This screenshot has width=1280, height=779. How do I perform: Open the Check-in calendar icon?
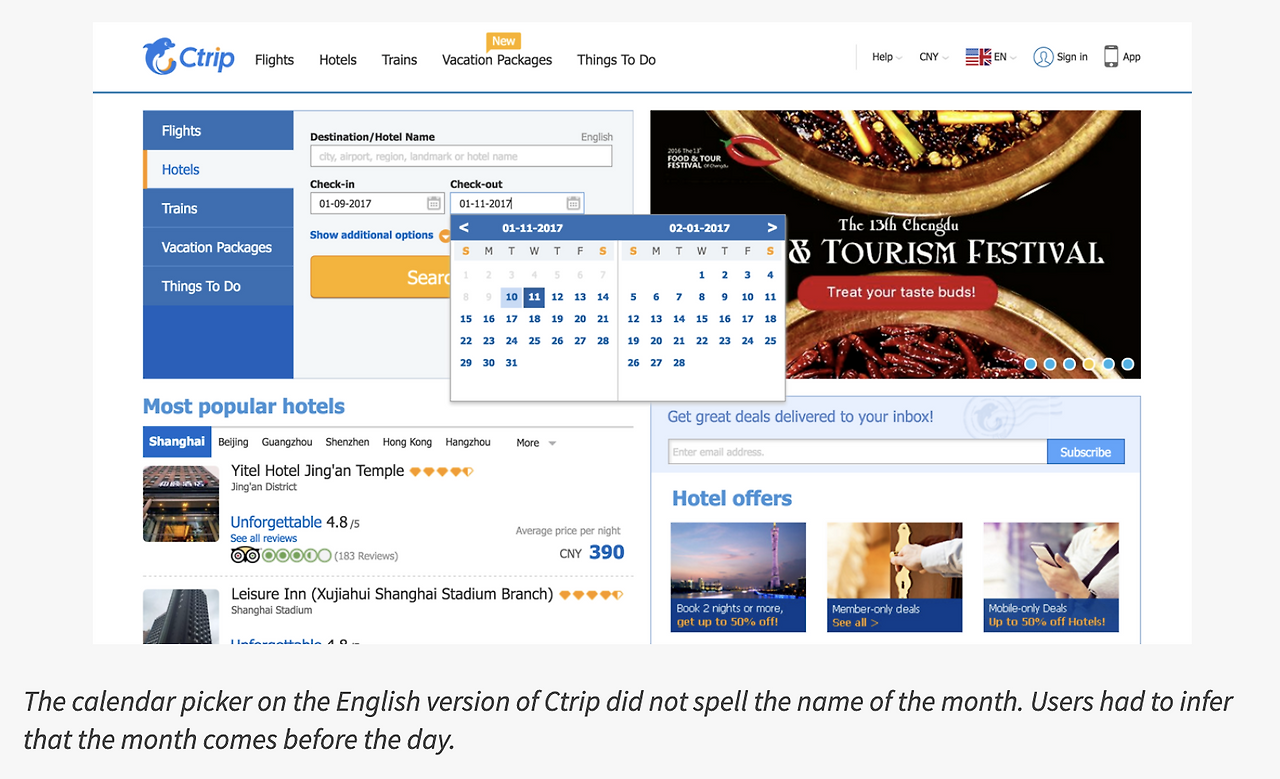(x=434, y=203)
